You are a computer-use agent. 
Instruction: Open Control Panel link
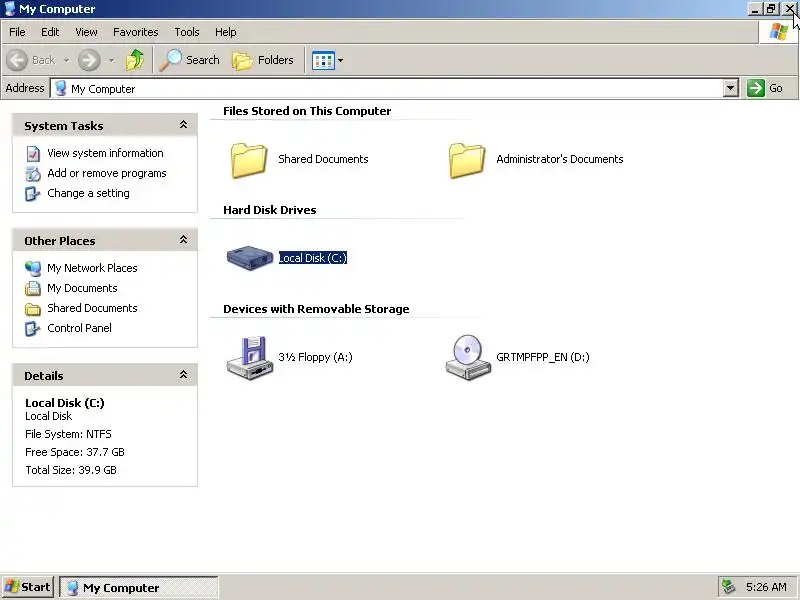[79, 328]
